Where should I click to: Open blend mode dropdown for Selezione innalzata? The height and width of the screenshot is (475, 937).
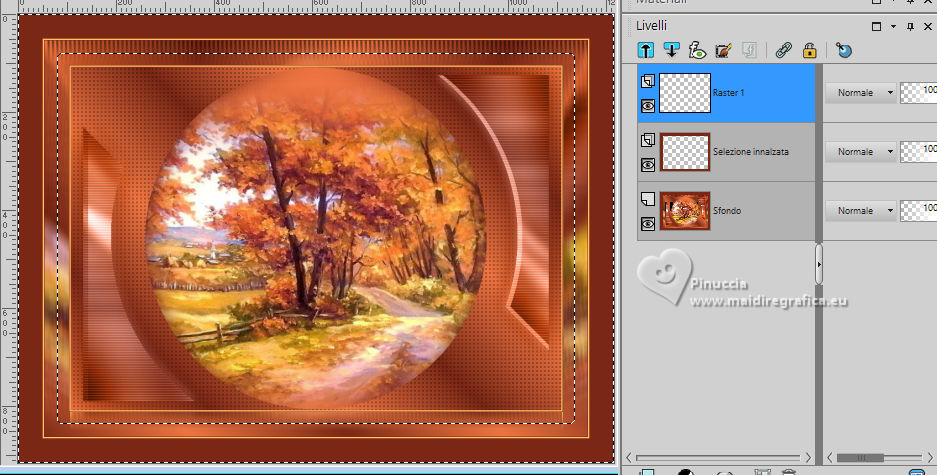(861, 152)
